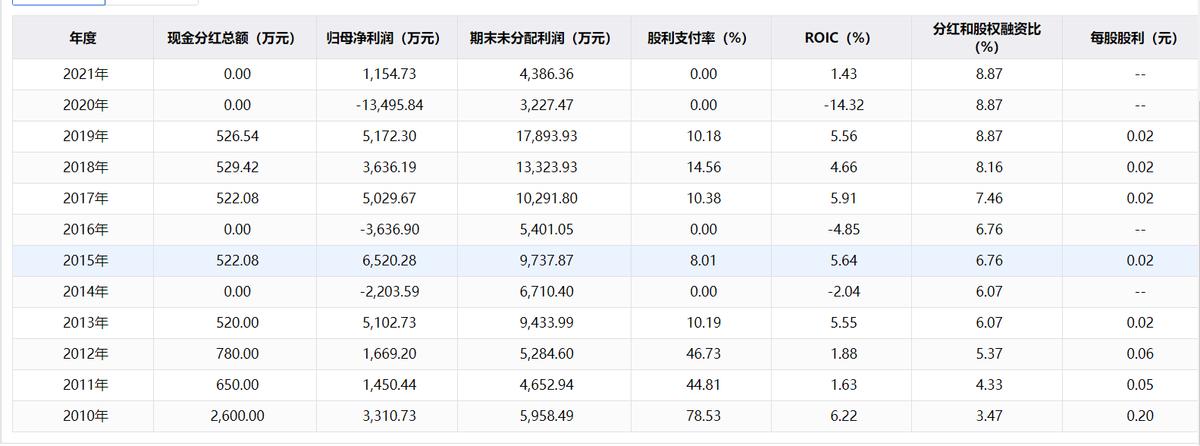Click the payout ratio value 46.73
1200x446 pixels.
704,354
